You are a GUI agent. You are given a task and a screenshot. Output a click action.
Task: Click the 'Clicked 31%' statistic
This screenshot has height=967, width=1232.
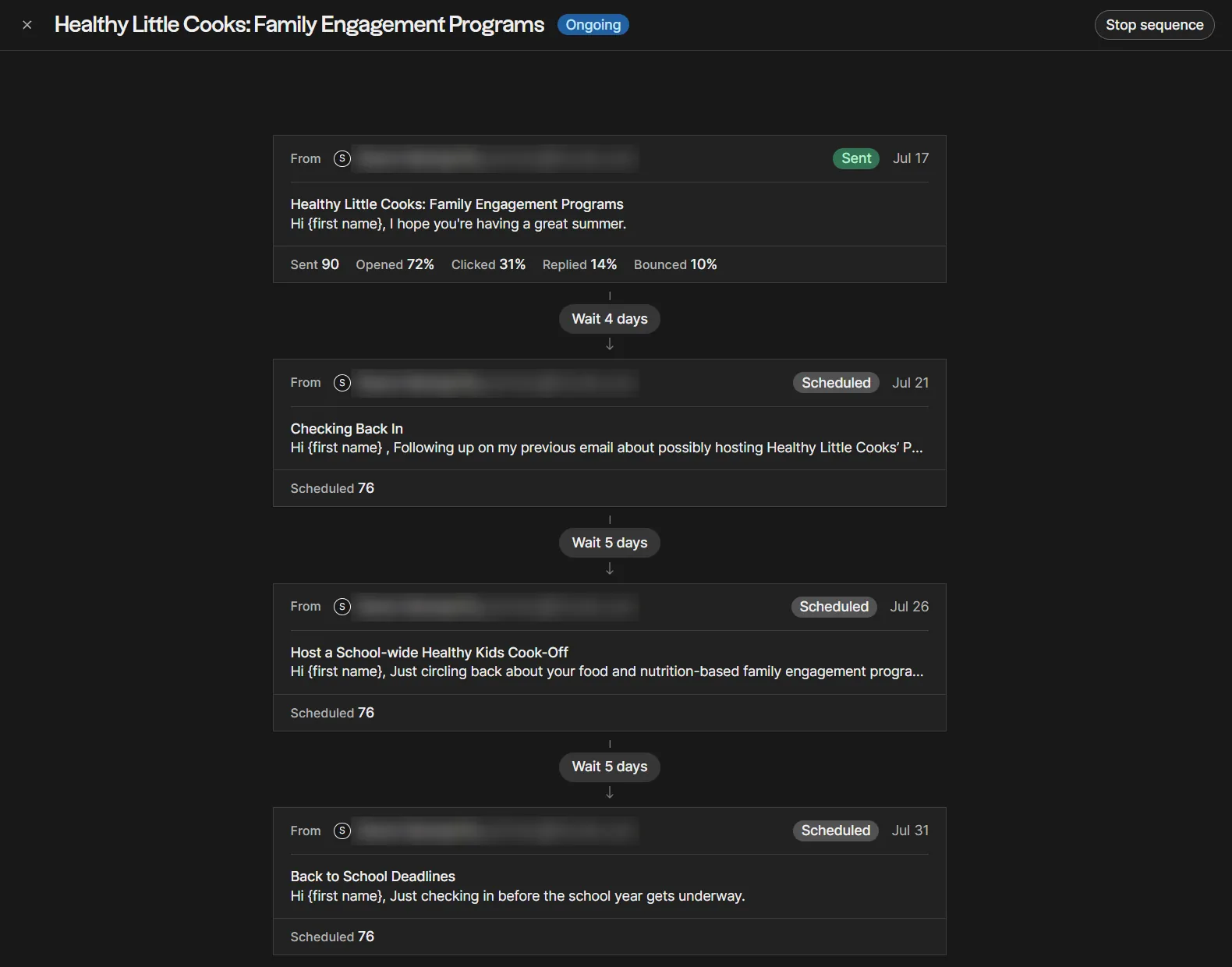point(488,264)
